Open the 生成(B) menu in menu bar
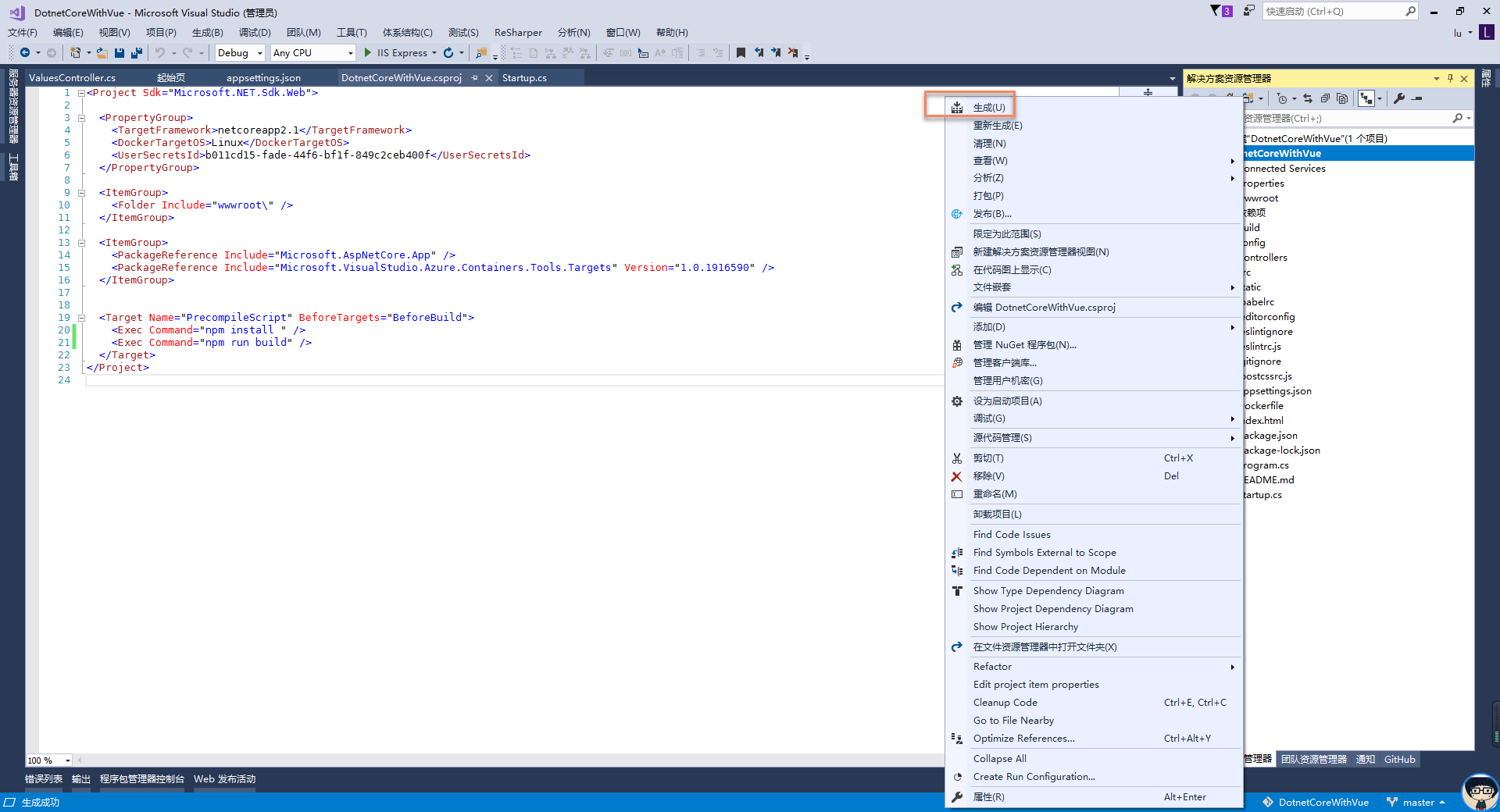1500x812 pixels. click(x=208, y=33)
